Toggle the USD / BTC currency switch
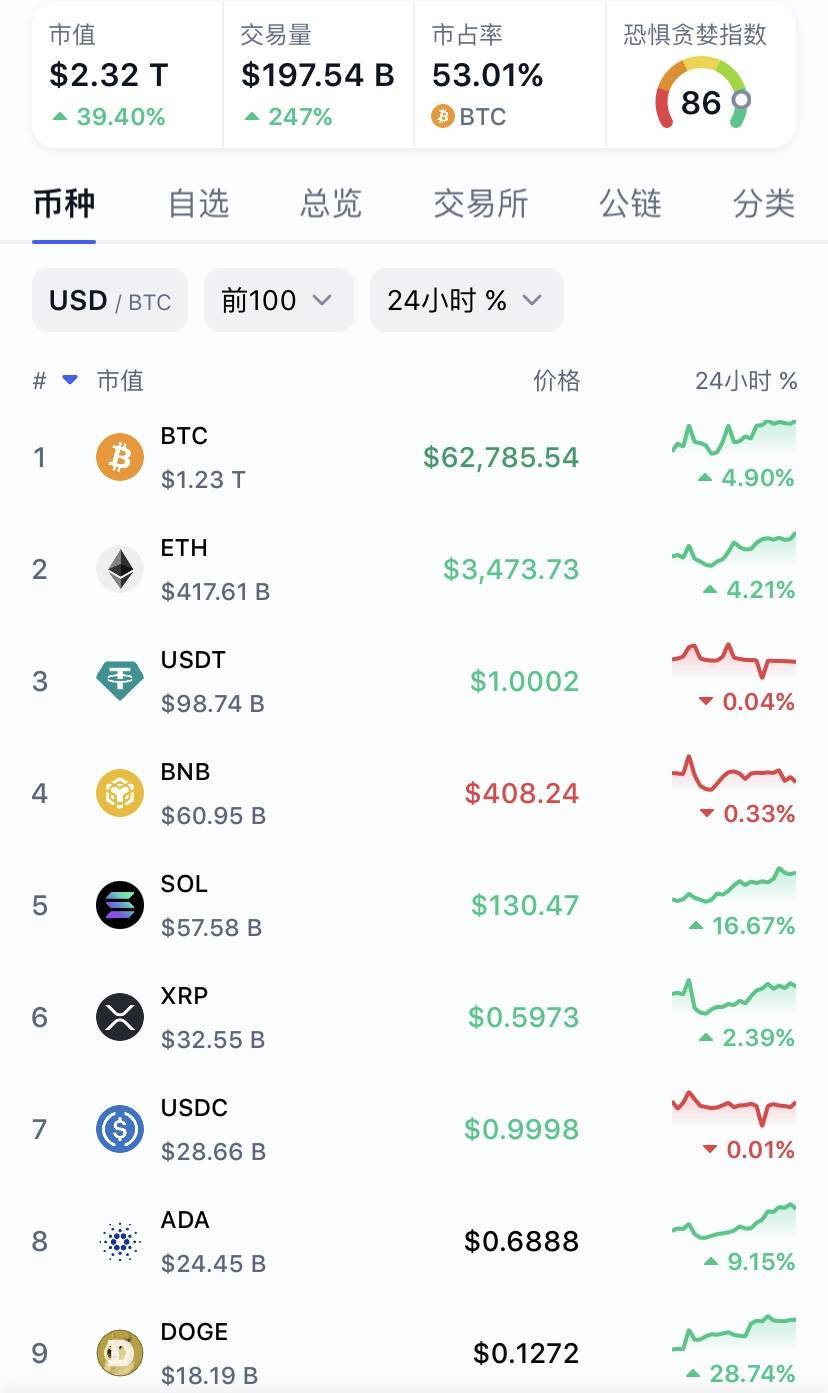 [x=110, y=300]
